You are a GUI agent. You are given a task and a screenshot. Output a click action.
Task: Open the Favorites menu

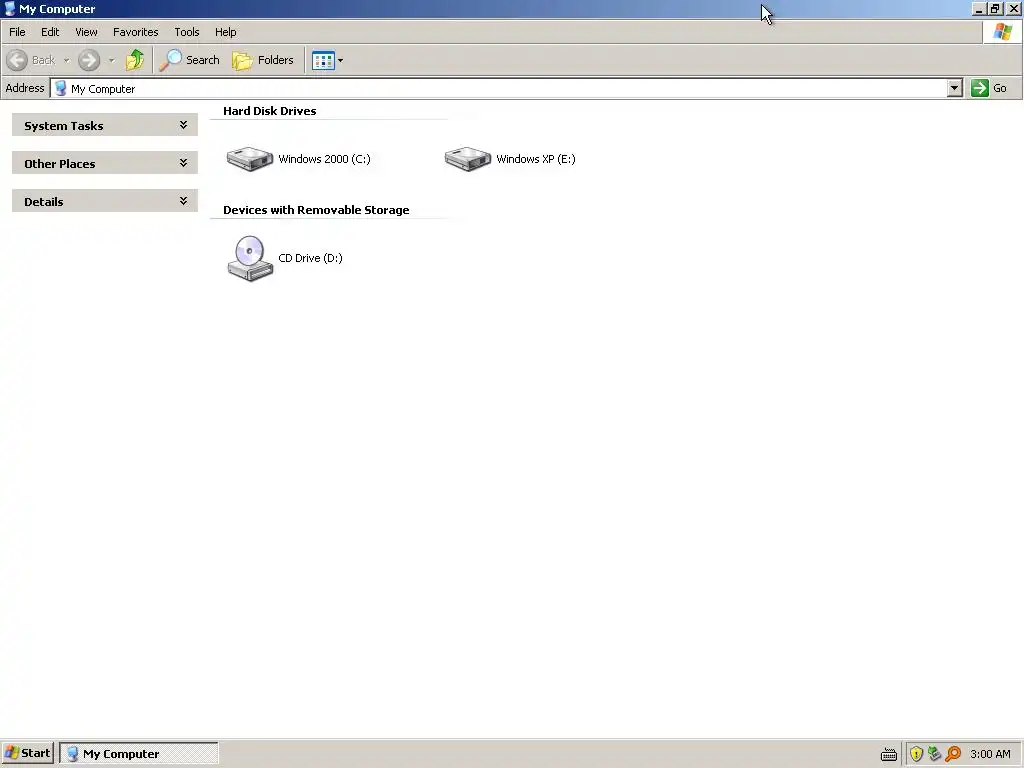(x=136, y=32)
